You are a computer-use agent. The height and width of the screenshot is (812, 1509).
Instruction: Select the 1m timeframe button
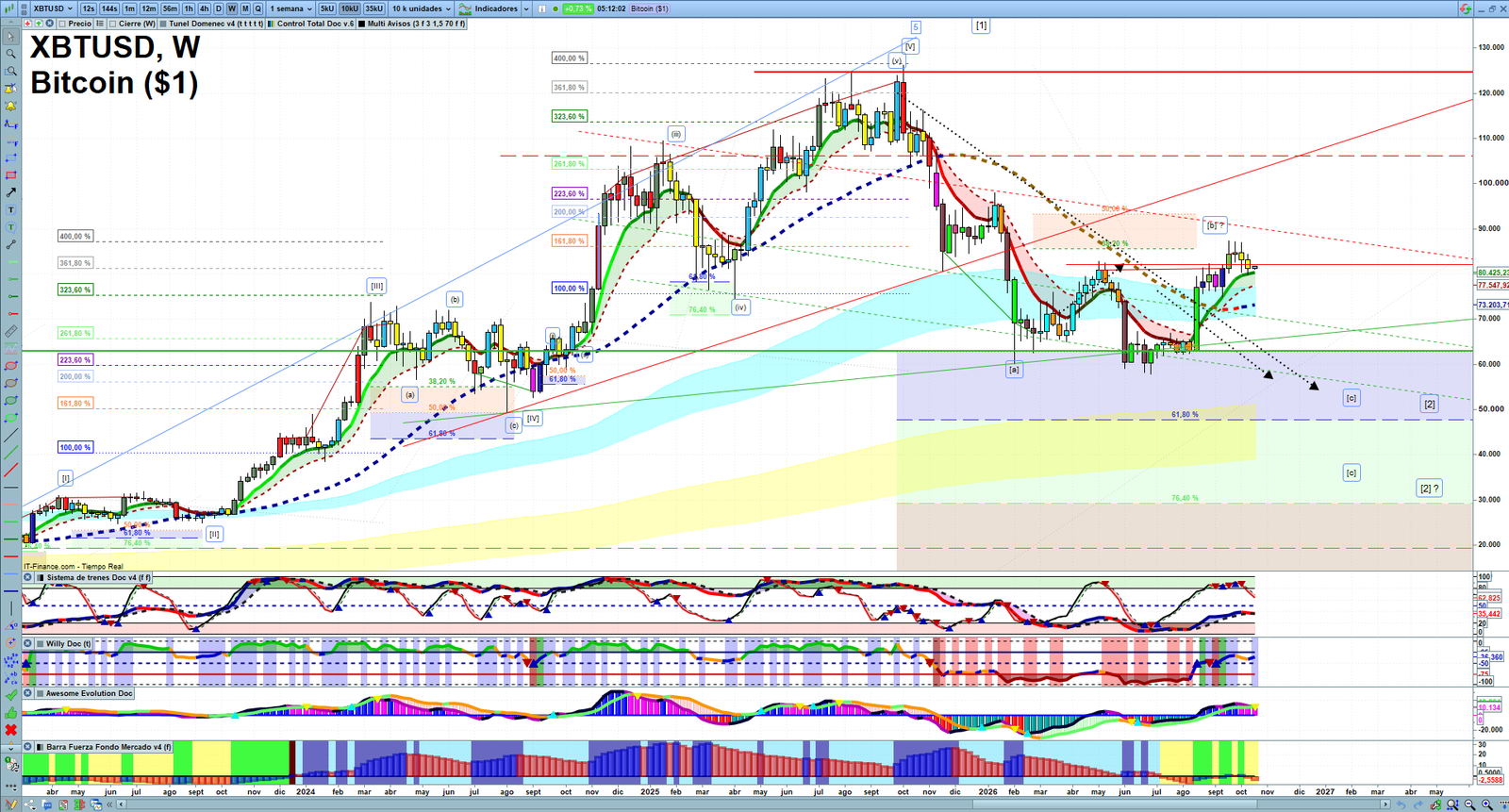129,8
